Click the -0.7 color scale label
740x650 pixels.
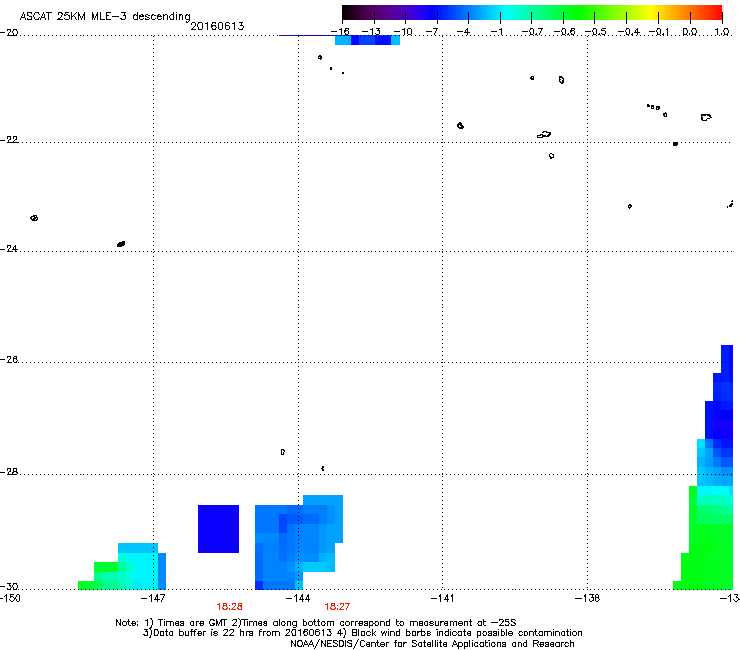[x=532, y=32]
